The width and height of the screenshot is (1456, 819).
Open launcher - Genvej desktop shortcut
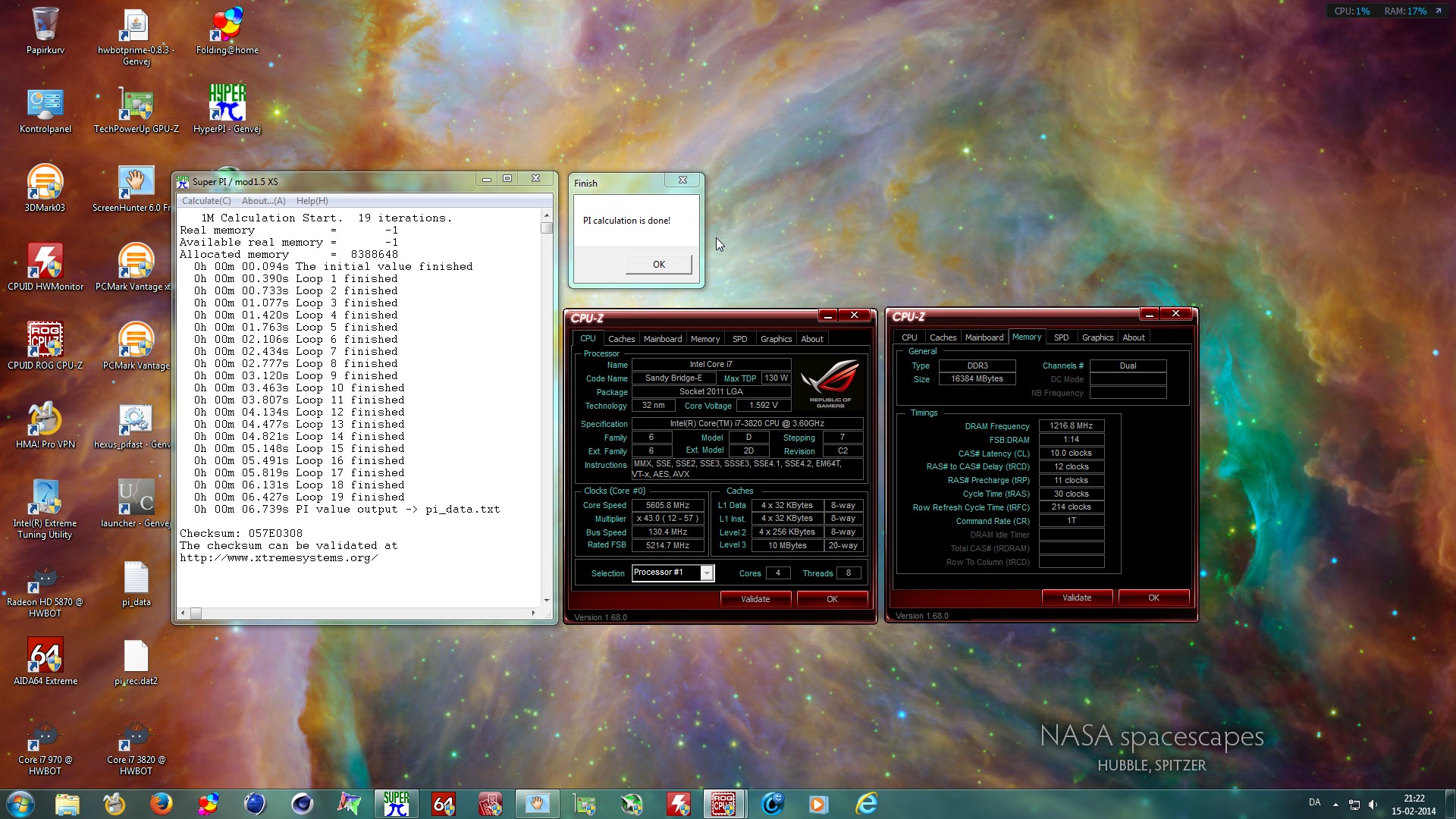point(136,504)
